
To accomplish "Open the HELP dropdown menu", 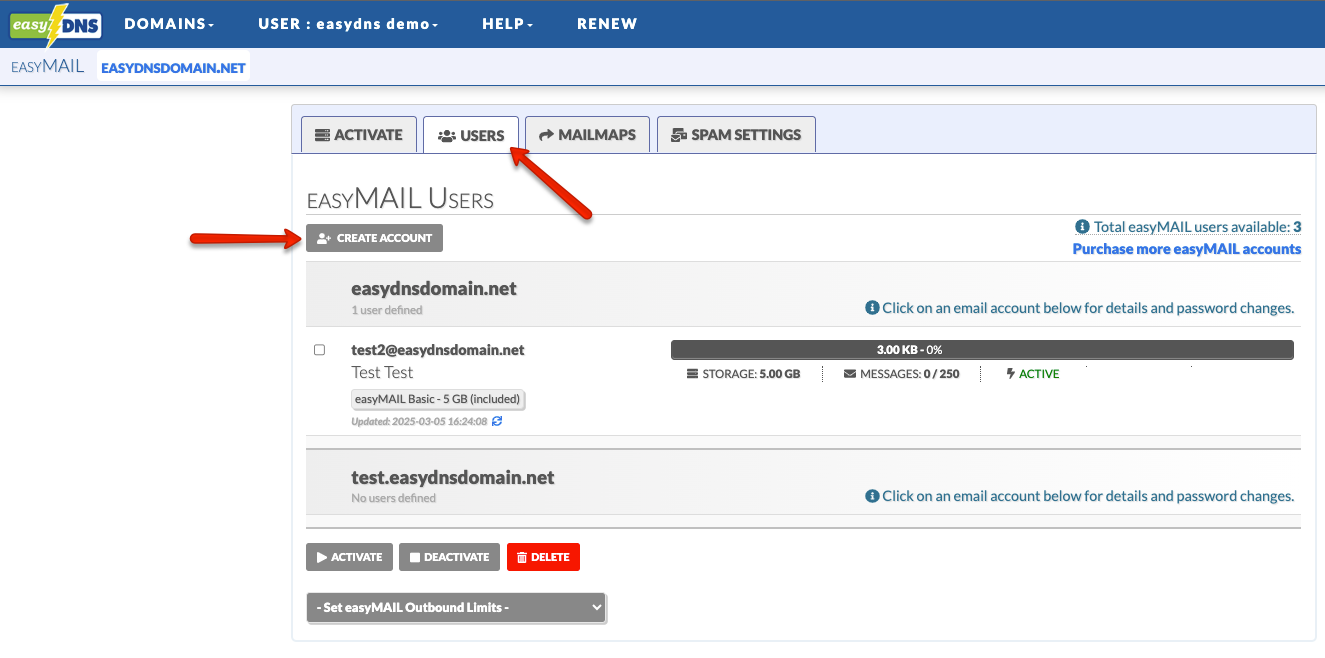I will tap(507, 24).
